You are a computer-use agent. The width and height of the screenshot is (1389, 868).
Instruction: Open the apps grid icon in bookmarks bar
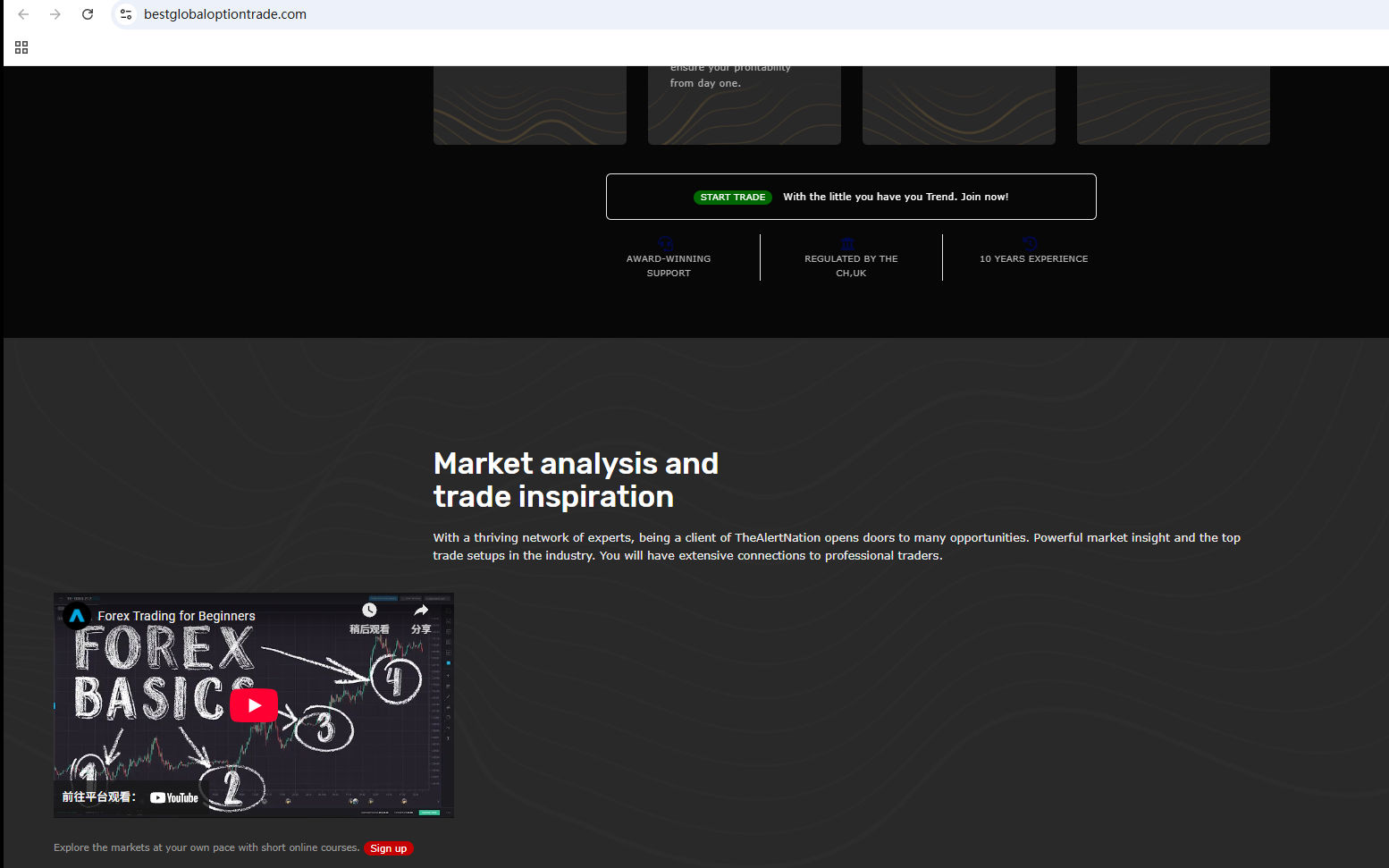pos(21,47)
